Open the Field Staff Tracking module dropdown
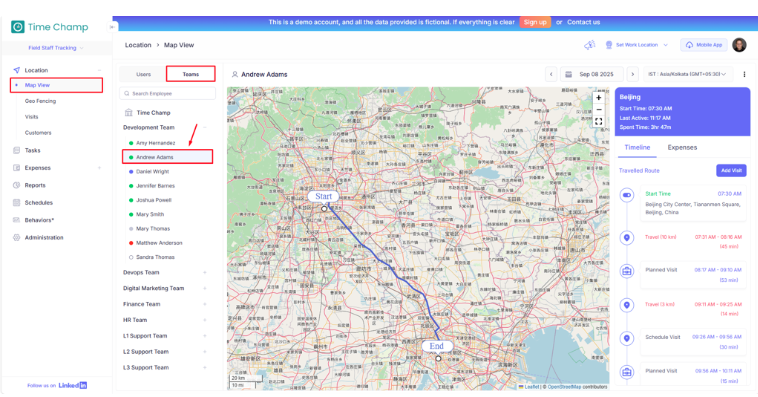 (56, 48)
